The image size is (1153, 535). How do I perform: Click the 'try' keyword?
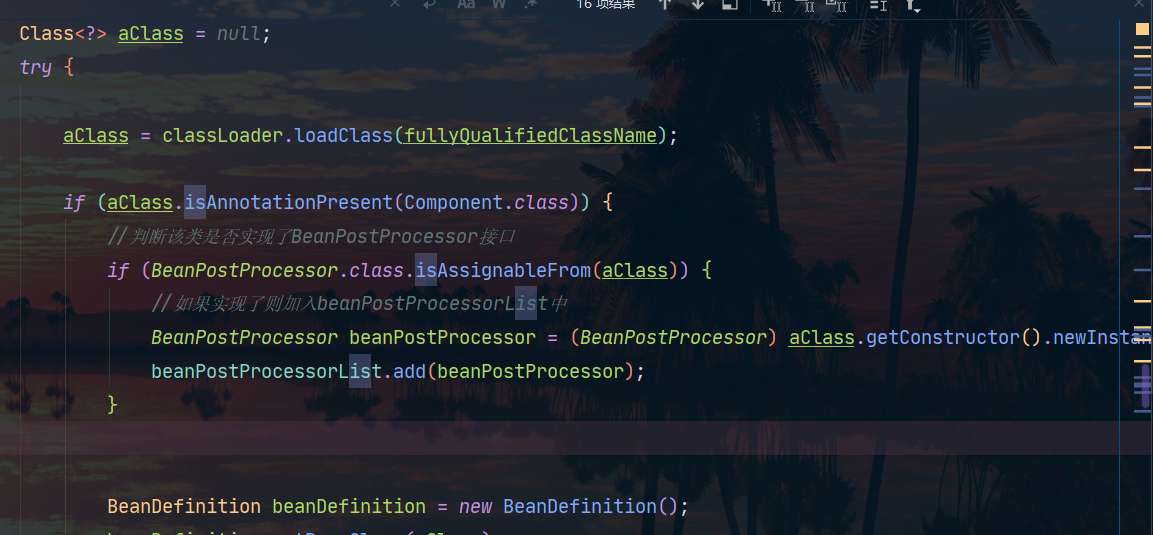35,68
